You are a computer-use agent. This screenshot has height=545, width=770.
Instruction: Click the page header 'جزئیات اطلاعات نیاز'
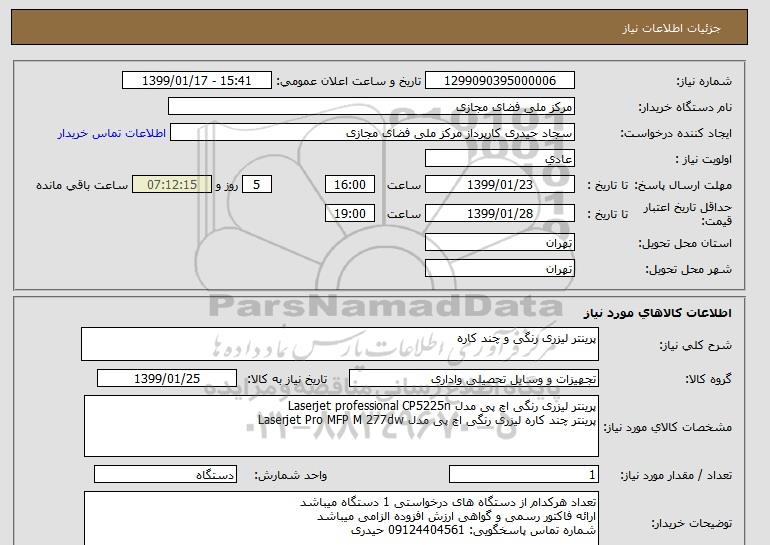671,28
